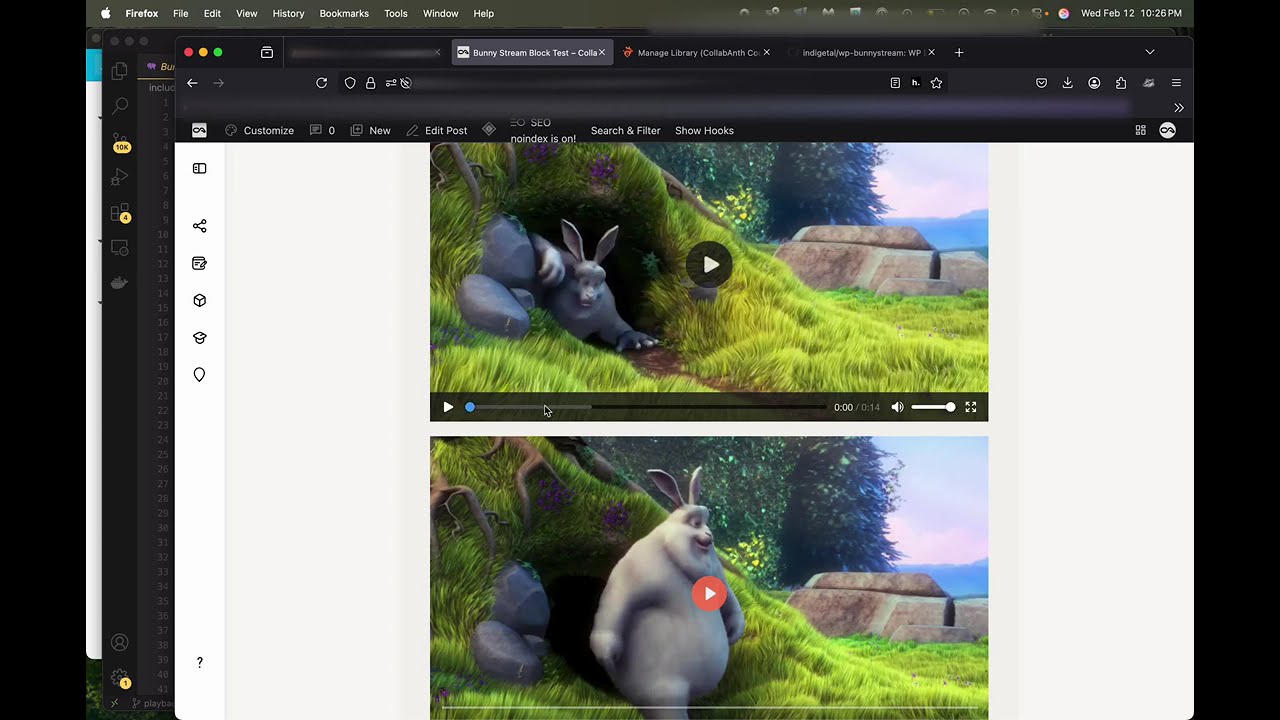Viewport: 1280px width, 720px height.
Task: Click the graduation cap icon in the left sidebar
Action: click(x=199, y=338)
